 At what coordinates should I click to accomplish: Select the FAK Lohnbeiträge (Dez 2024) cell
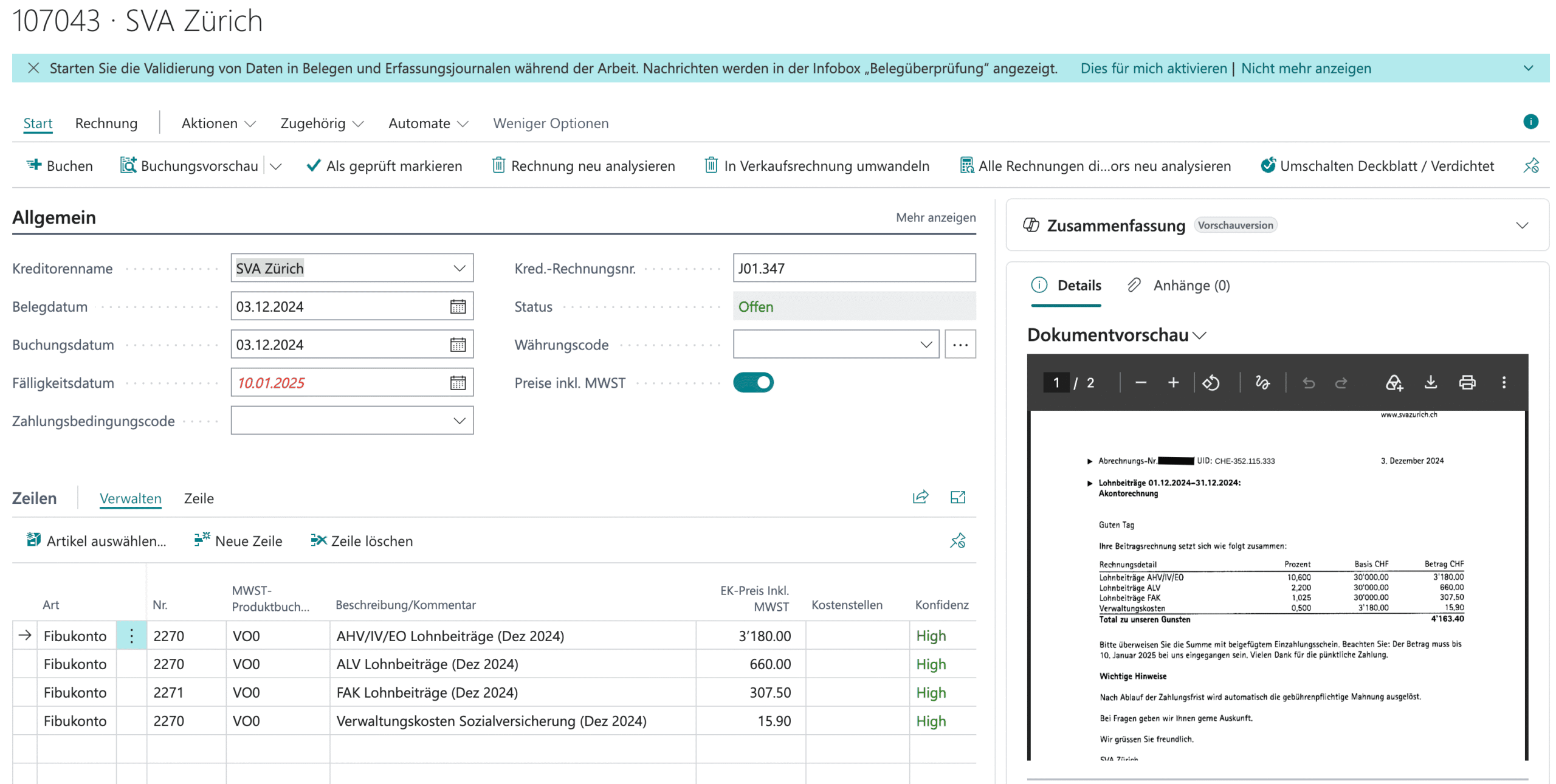point(512,693)
